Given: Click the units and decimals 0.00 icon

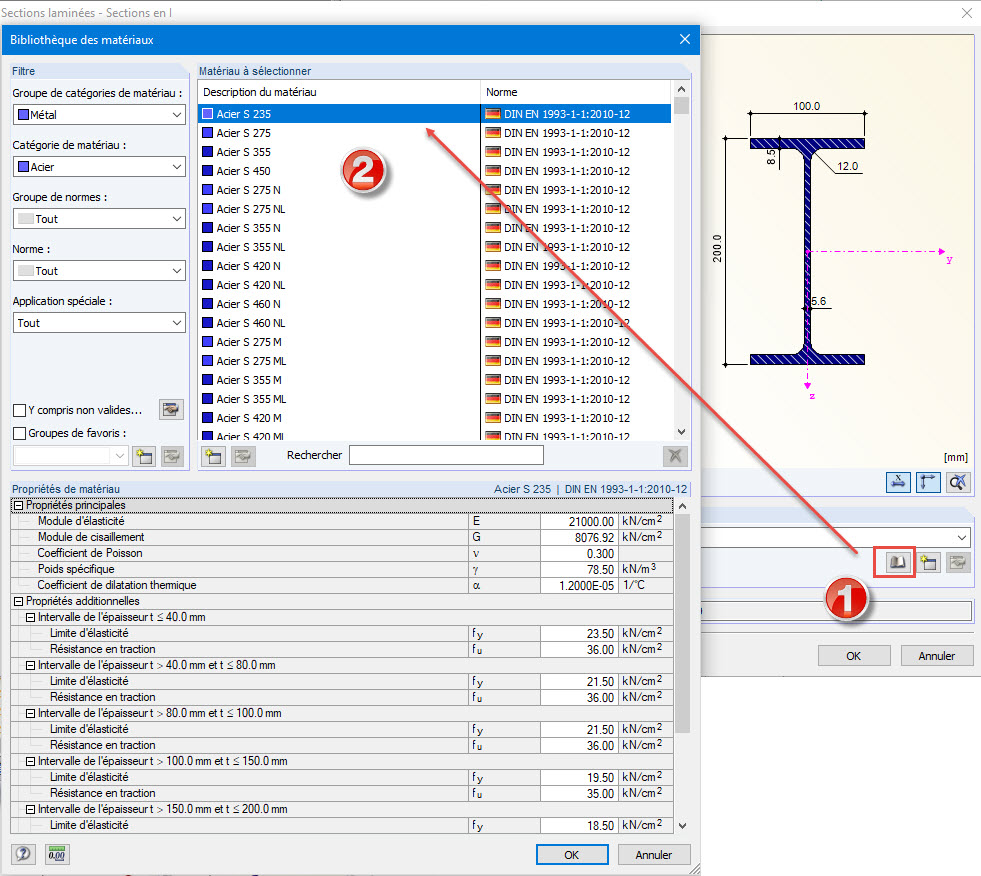Looking at the screenshot, I should (x=57, y=853).
